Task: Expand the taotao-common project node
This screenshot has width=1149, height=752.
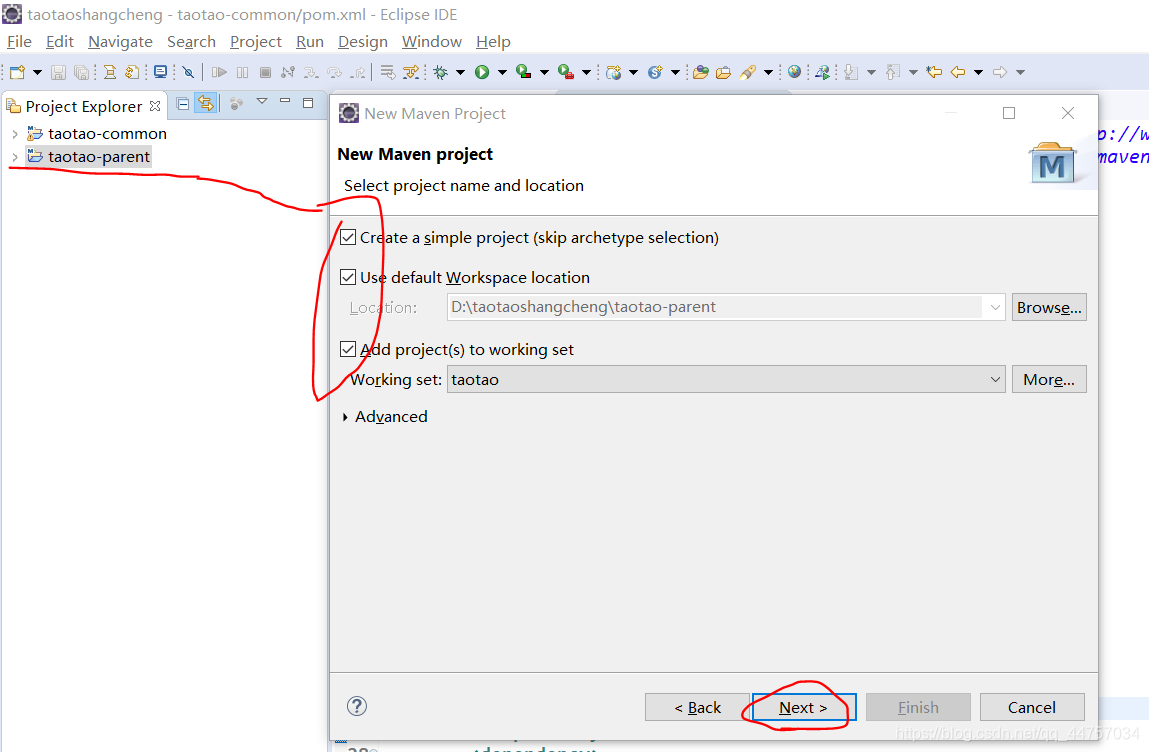Action: pyautogui.click(x=15, y=134)
